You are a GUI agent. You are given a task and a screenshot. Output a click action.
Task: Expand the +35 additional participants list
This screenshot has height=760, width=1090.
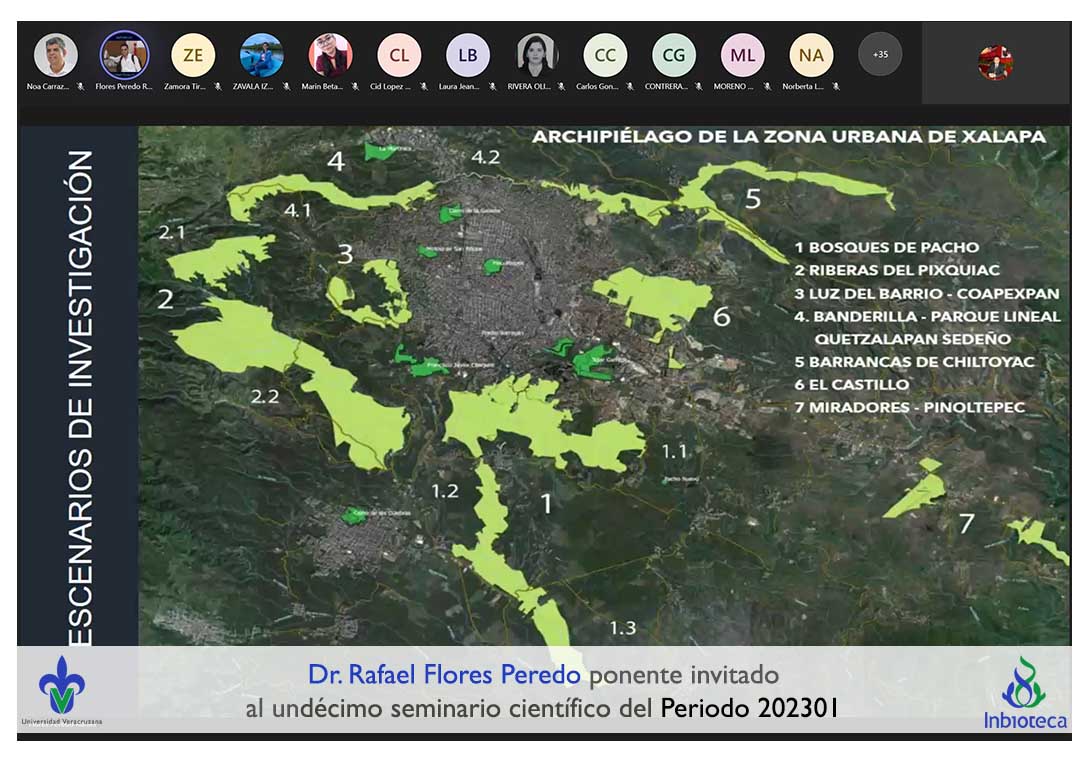880,55
